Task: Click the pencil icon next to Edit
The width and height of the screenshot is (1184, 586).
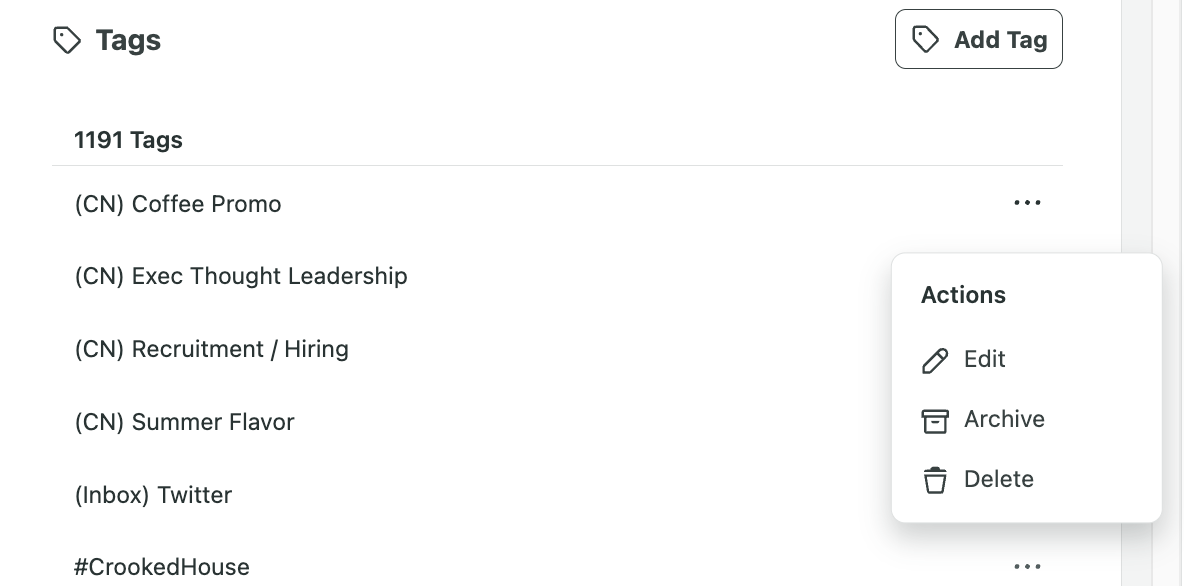Action: tap(935, 361)
